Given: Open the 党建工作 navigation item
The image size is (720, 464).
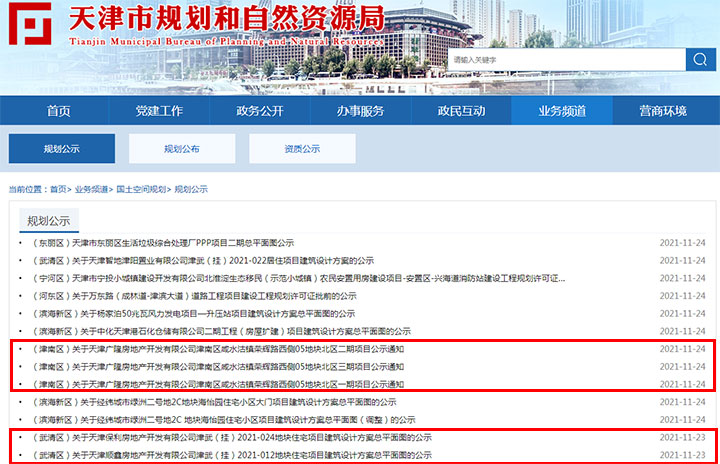Looking at the screenshot, I should point(159,111).
